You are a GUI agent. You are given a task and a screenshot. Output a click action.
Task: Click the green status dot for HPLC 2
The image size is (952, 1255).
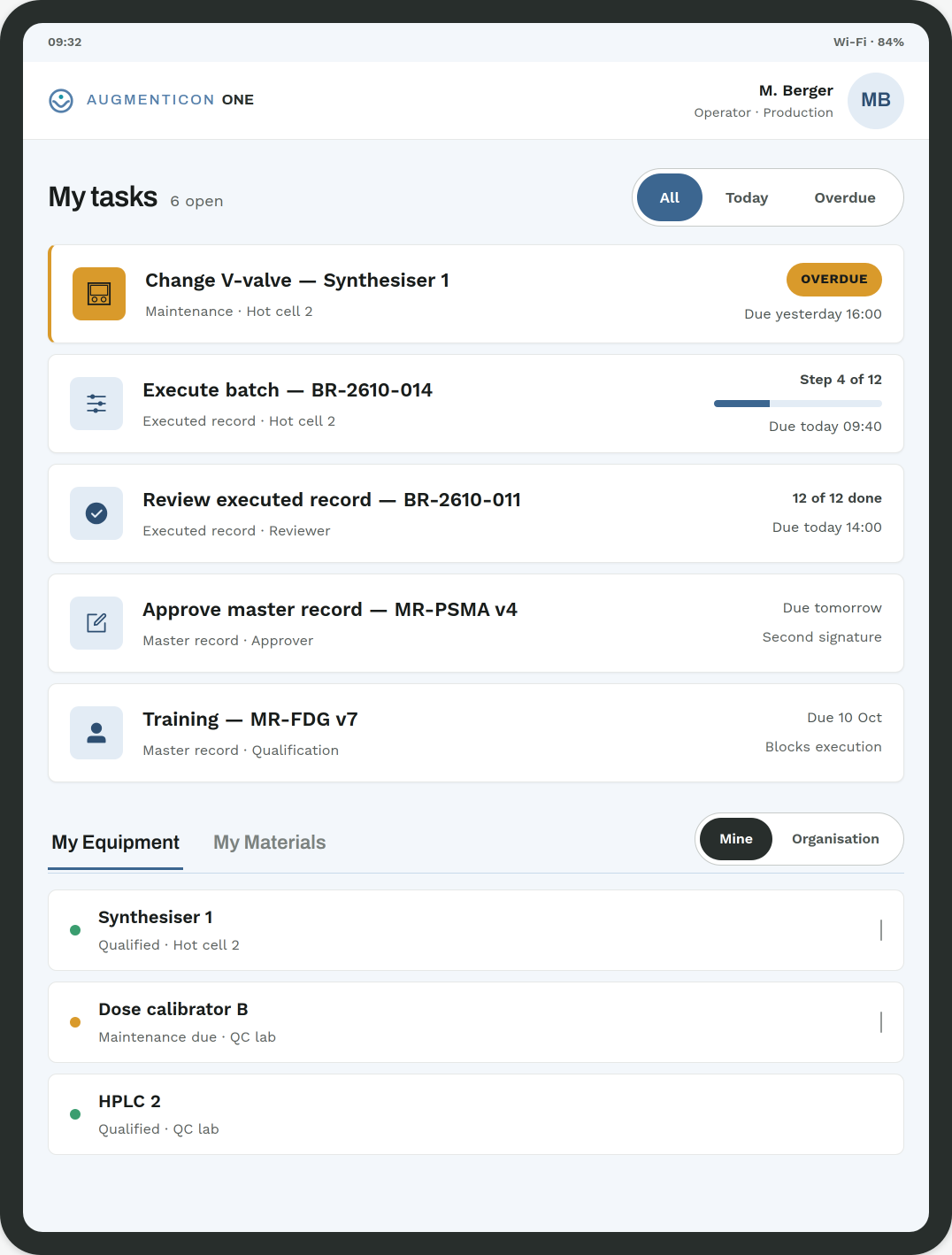(x=75, y=1114)
